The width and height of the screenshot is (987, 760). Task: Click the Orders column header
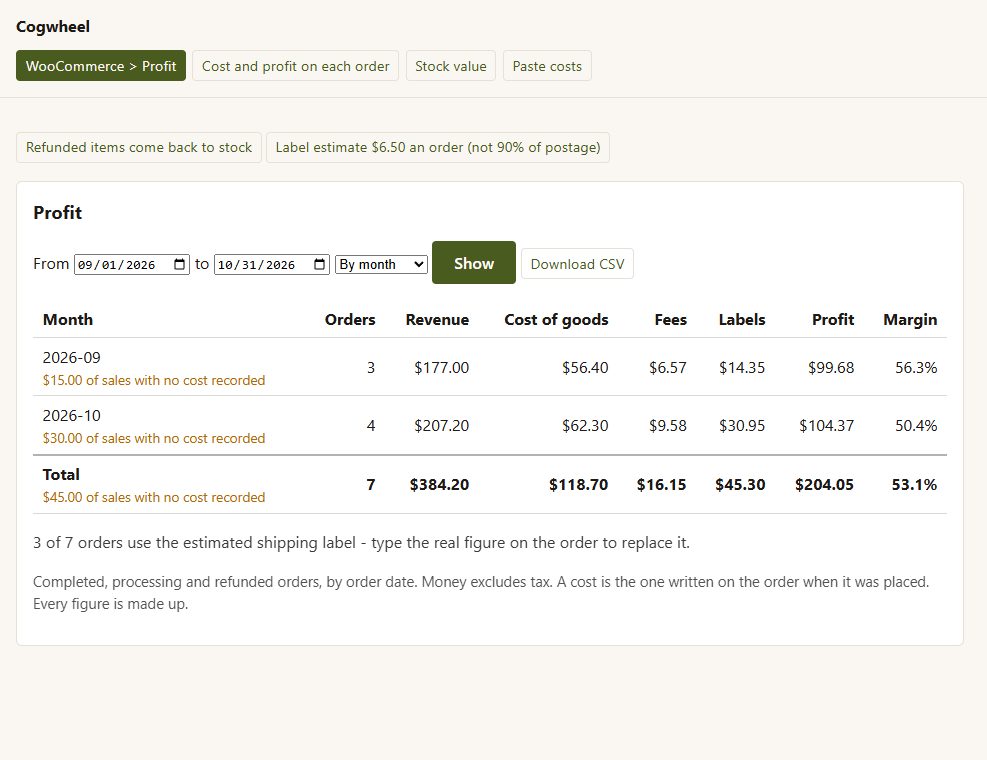[350, 320]
